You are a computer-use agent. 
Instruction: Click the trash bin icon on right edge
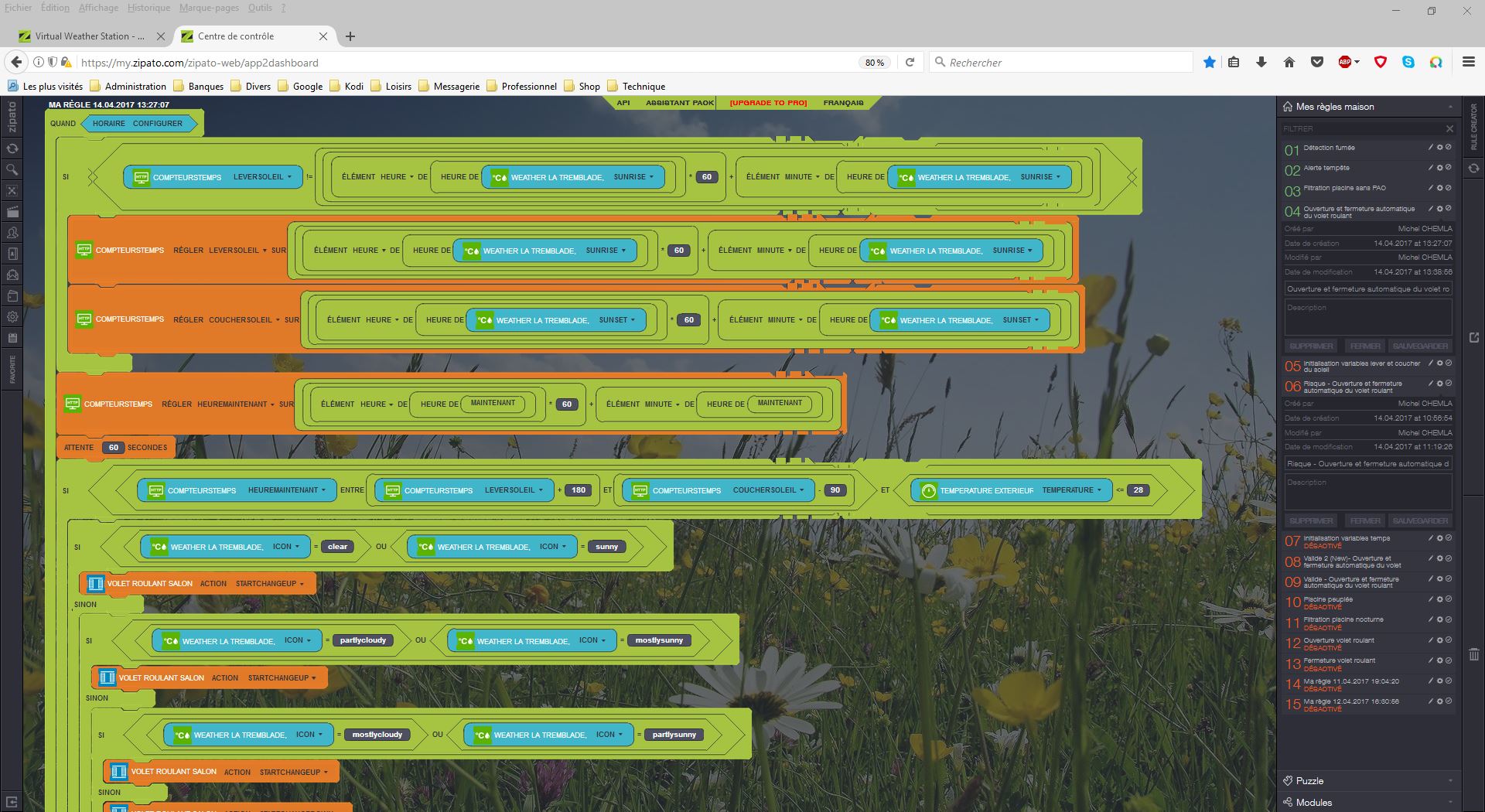point(1473,654)
